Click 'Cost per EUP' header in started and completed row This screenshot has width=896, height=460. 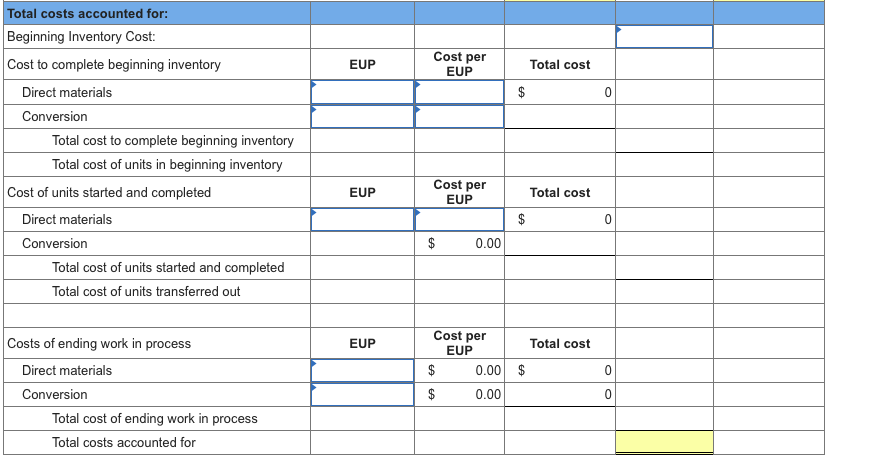tap(459, 192)
